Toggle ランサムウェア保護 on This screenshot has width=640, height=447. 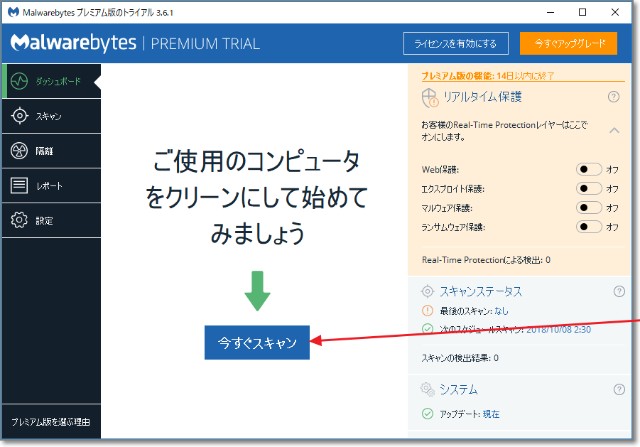coord(589,226)
